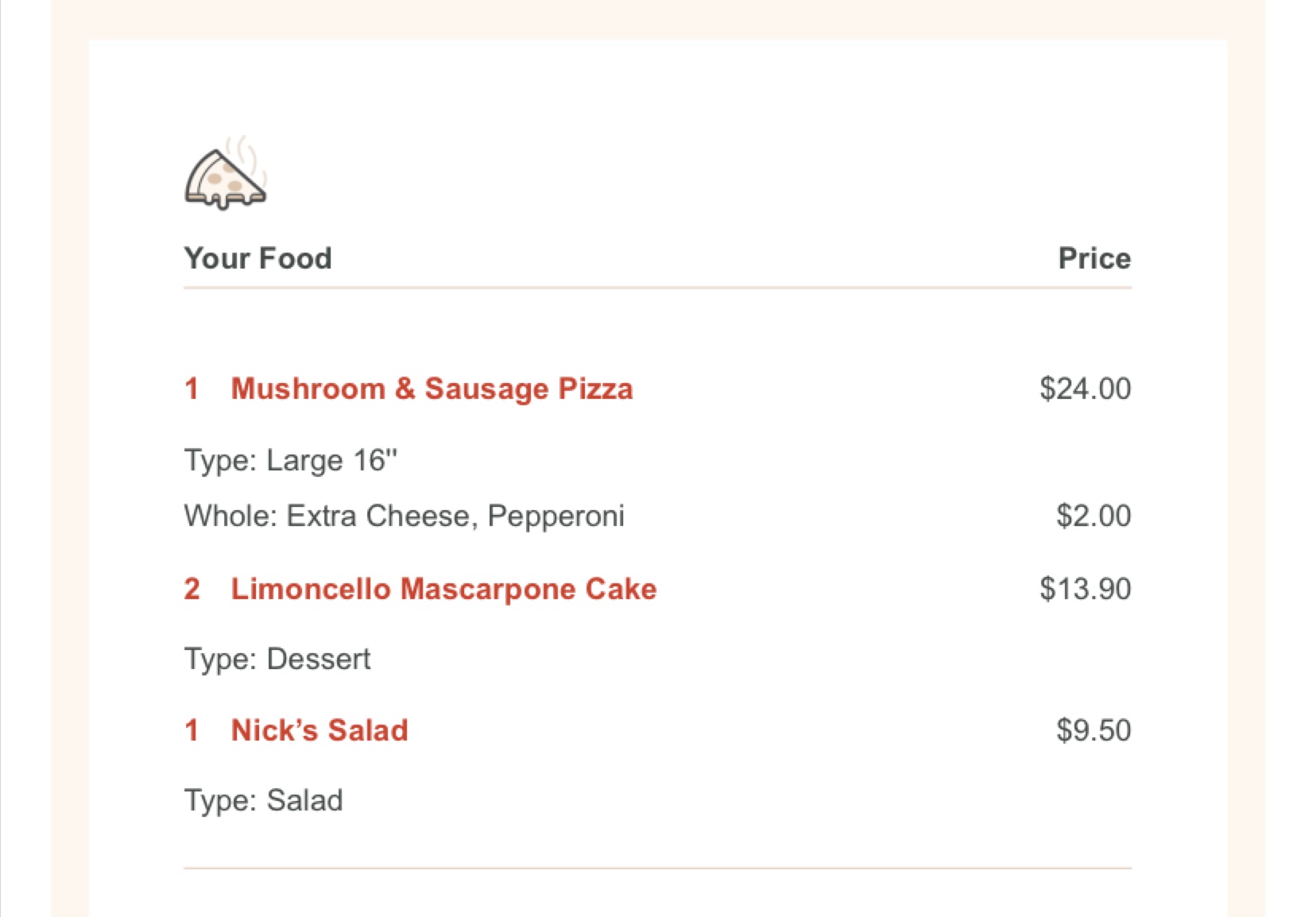The image size is (1316, 917).
Task: Open the Limoncello Mascarpone Cake item
Action: [443, 589]
